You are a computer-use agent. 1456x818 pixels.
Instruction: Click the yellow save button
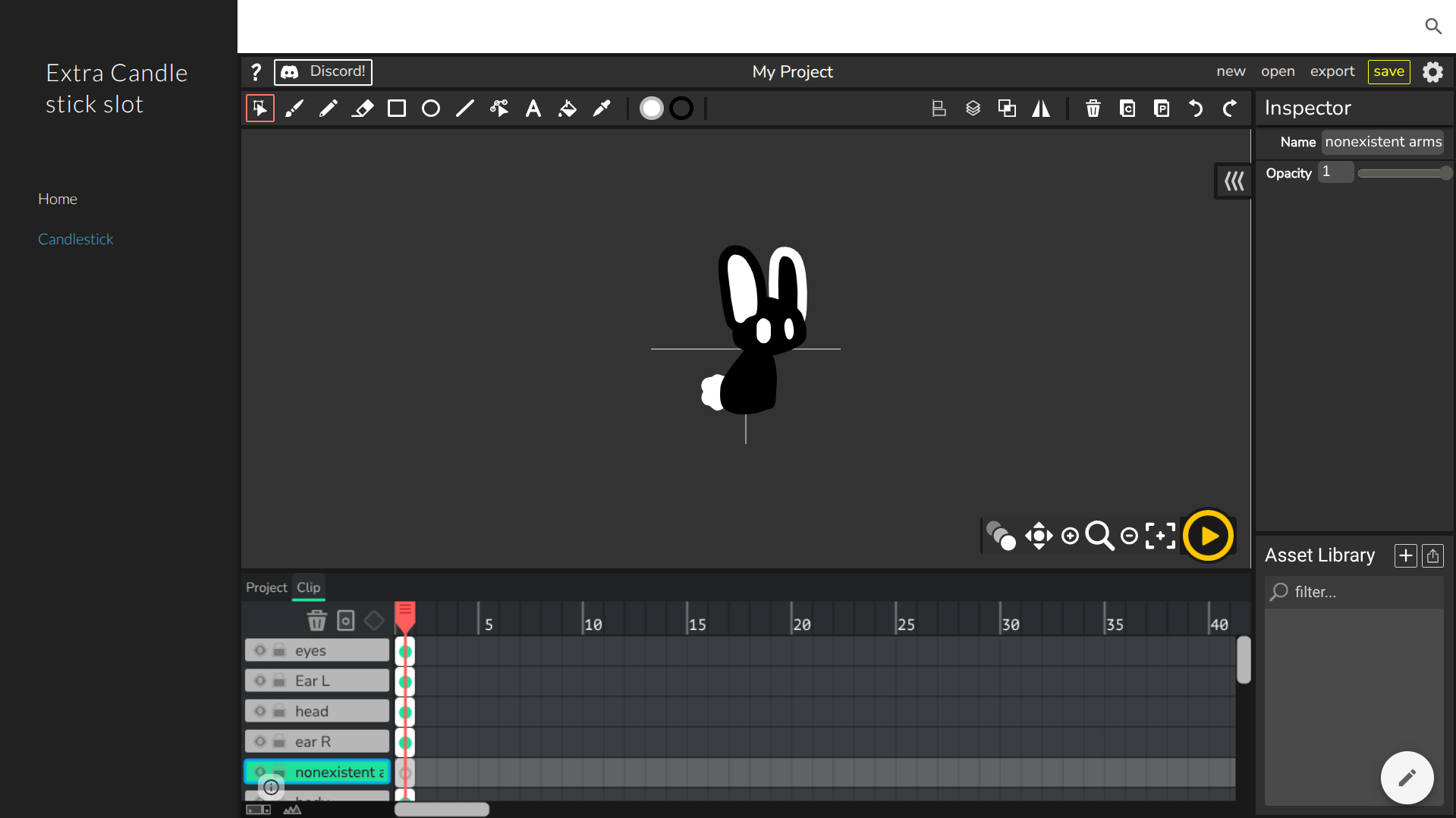(x=1388, y=71)
